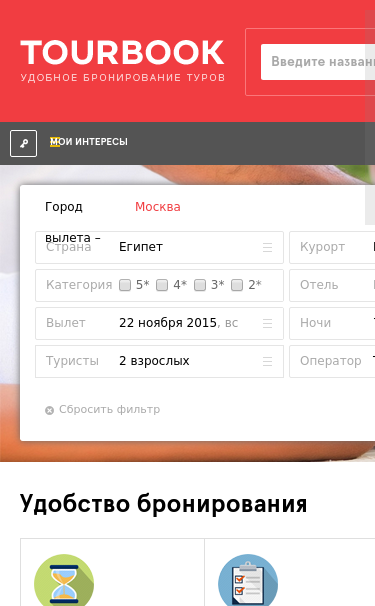The width and height of the screenshot is (375, 606).
Task: Click the TOURBOOK logo
Action: (x=122, y=61)
